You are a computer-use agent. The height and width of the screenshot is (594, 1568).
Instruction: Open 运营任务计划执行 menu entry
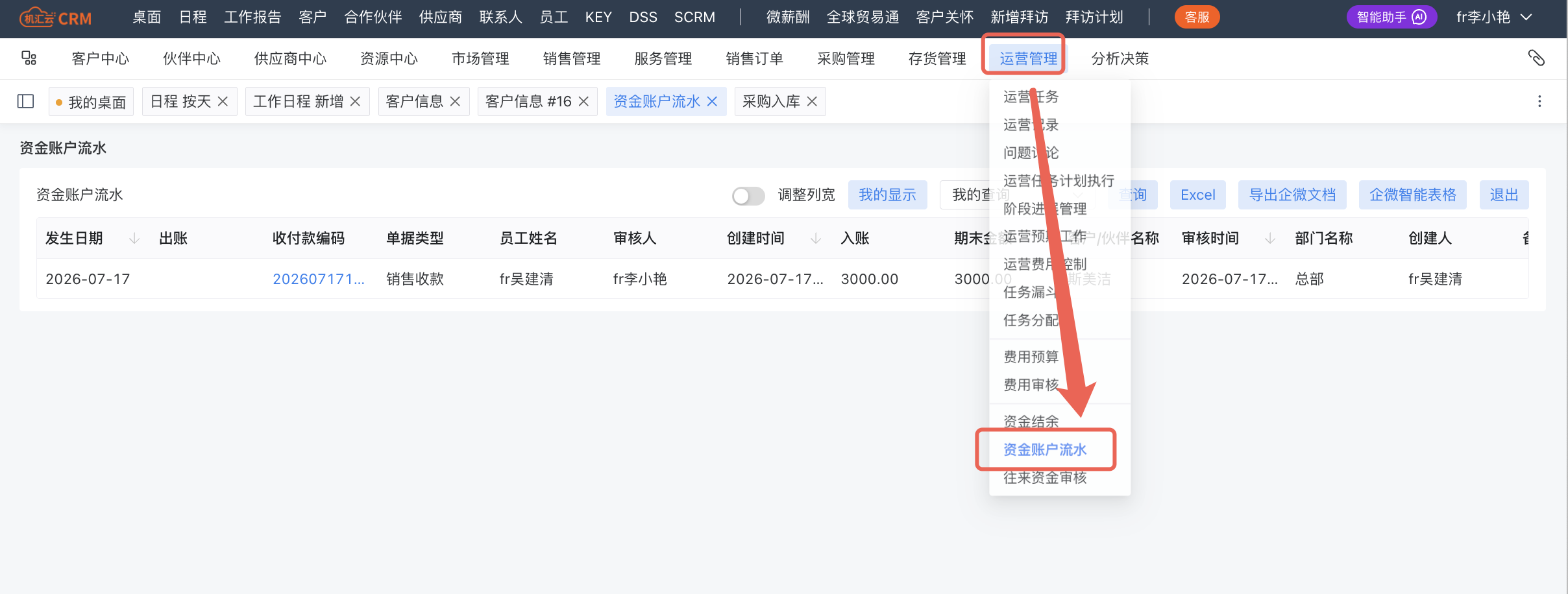1059,180
